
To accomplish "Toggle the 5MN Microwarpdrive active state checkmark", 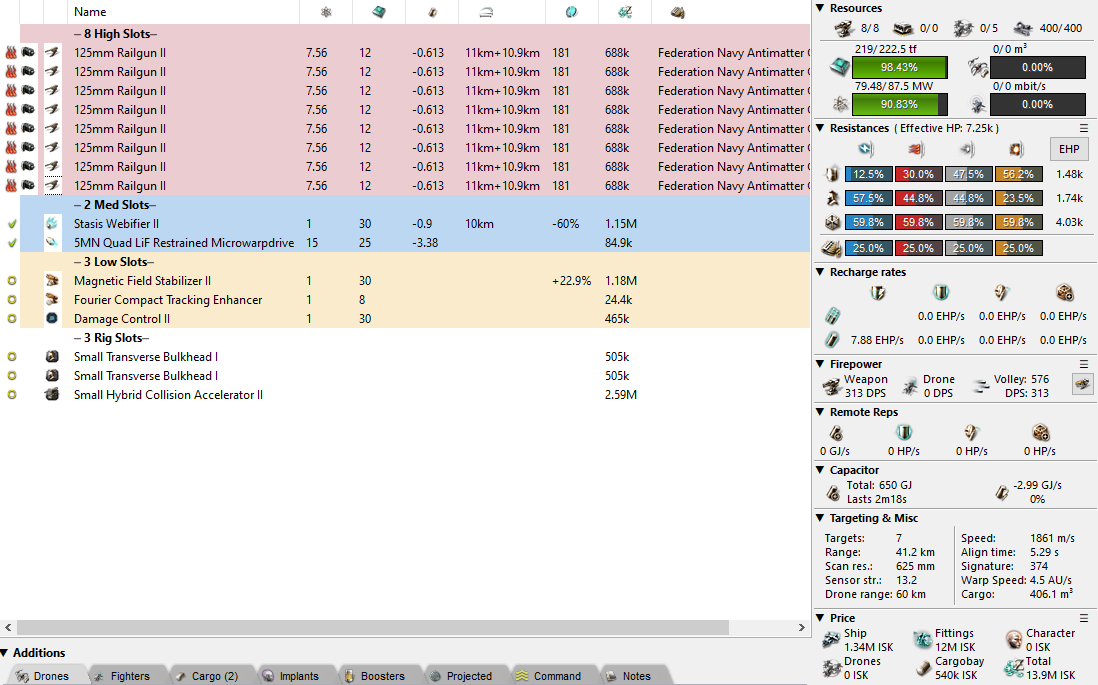I will pos(12,243).
